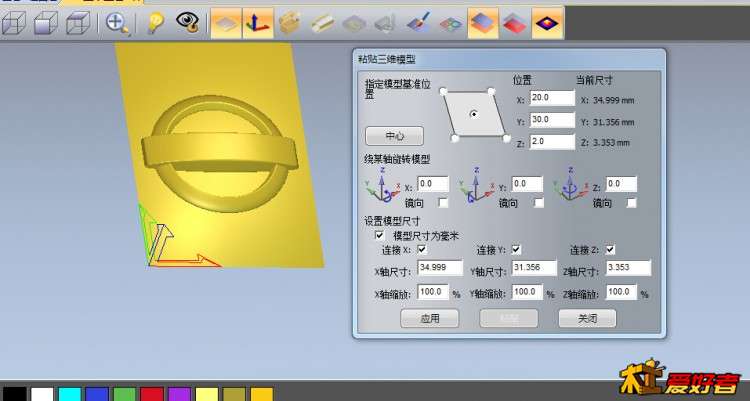Click the 应用 button
Image resolution: width=750 pixels, height=401 pixels.
coord(430,318)
